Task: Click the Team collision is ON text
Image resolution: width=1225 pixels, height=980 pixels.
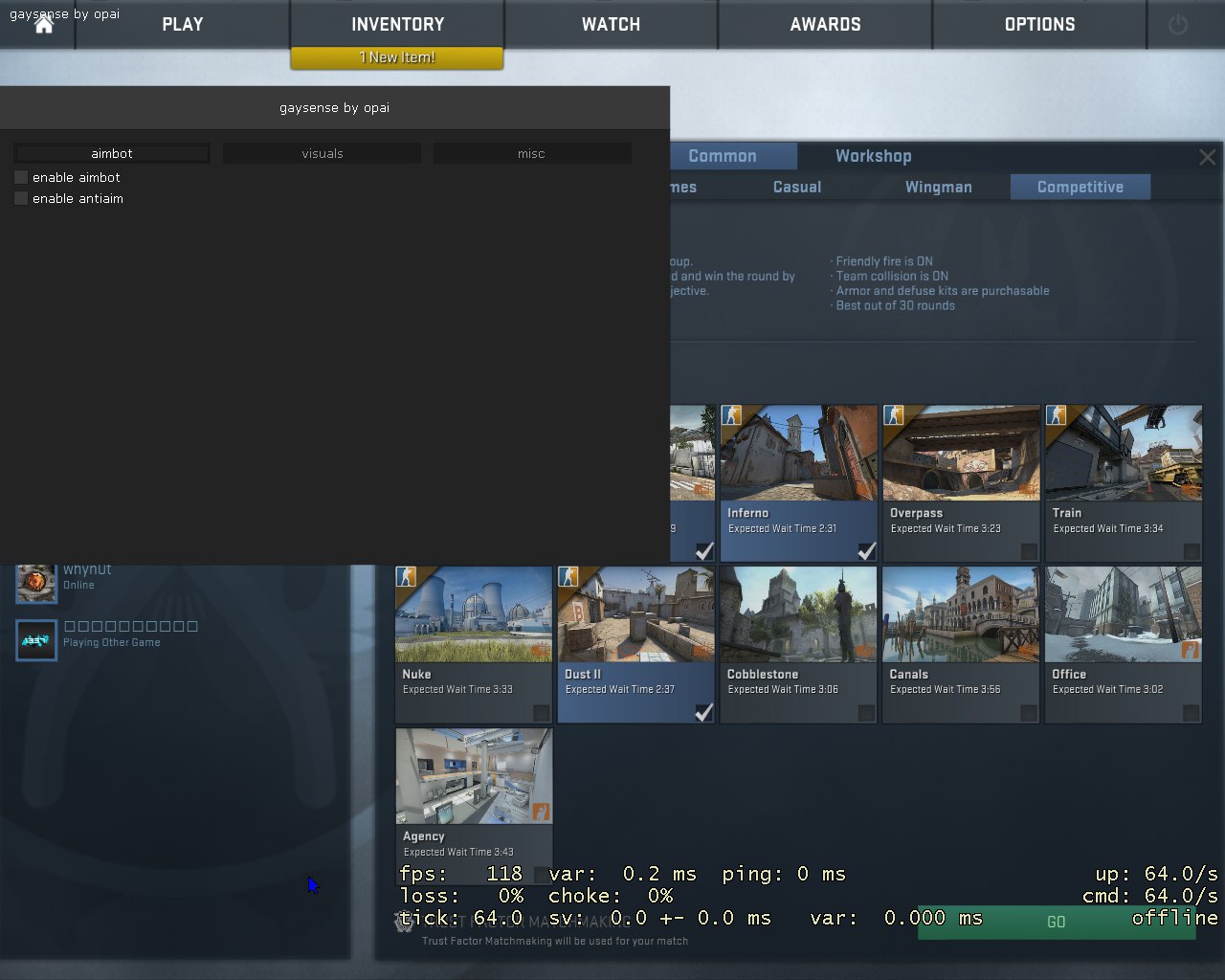Action: click(890, 276)
